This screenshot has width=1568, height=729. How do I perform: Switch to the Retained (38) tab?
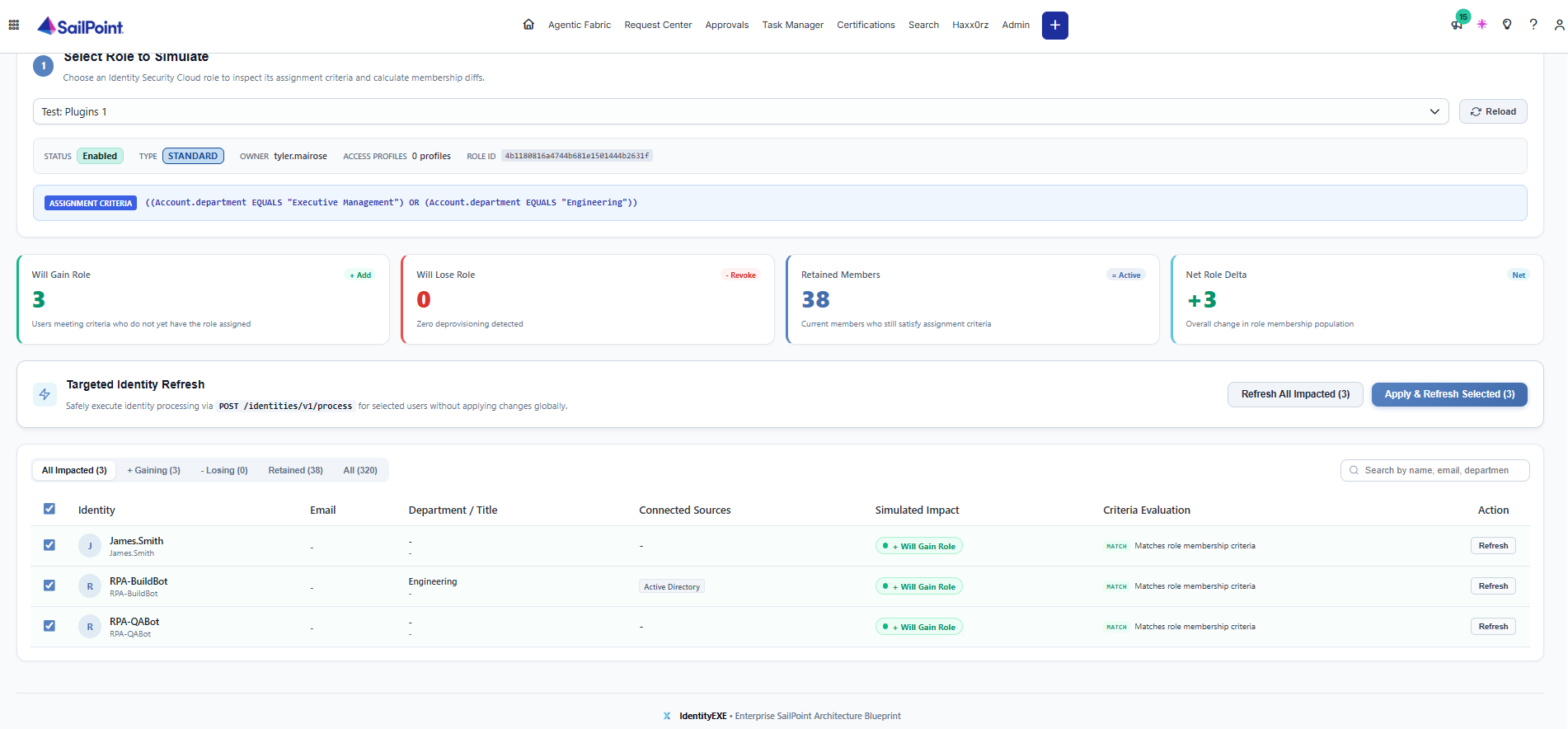point(295,470)
